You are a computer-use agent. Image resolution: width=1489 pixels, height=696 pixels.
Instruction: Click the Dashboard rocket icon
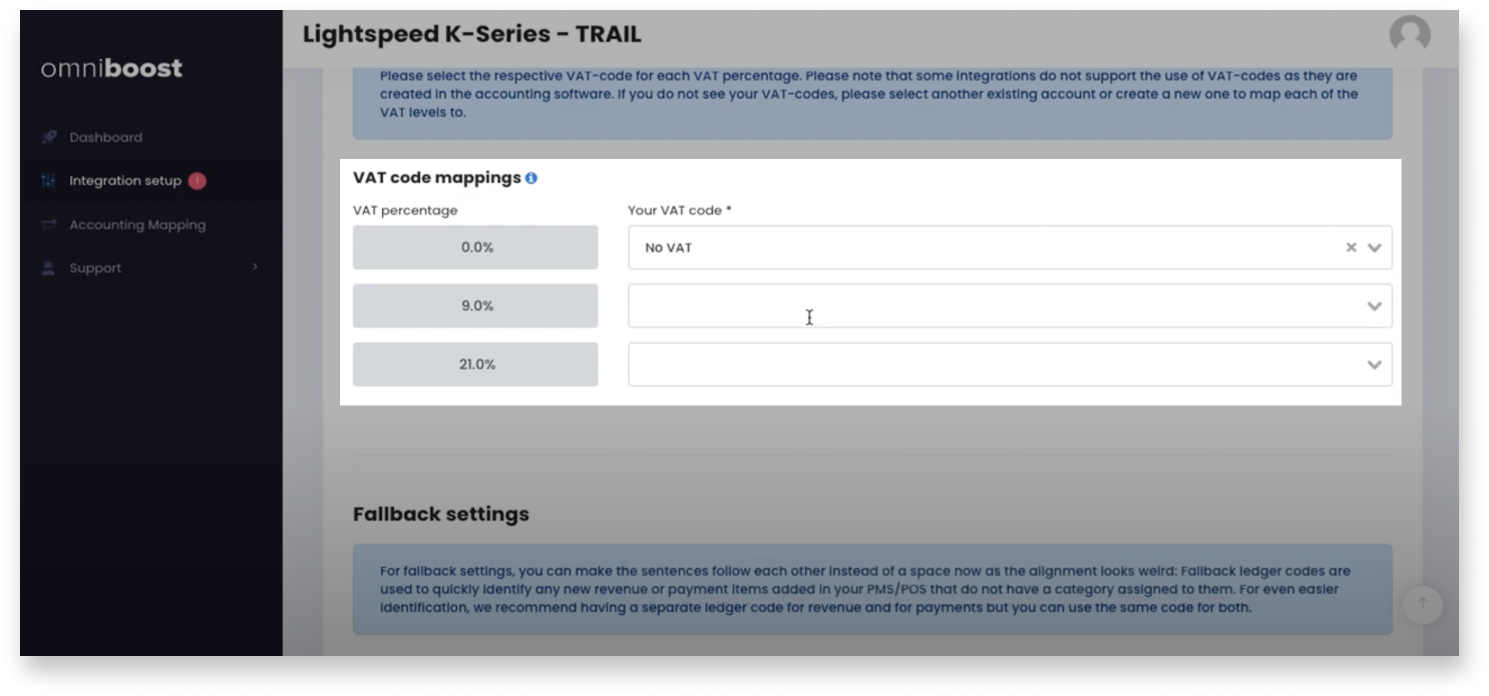pos(48,137)
